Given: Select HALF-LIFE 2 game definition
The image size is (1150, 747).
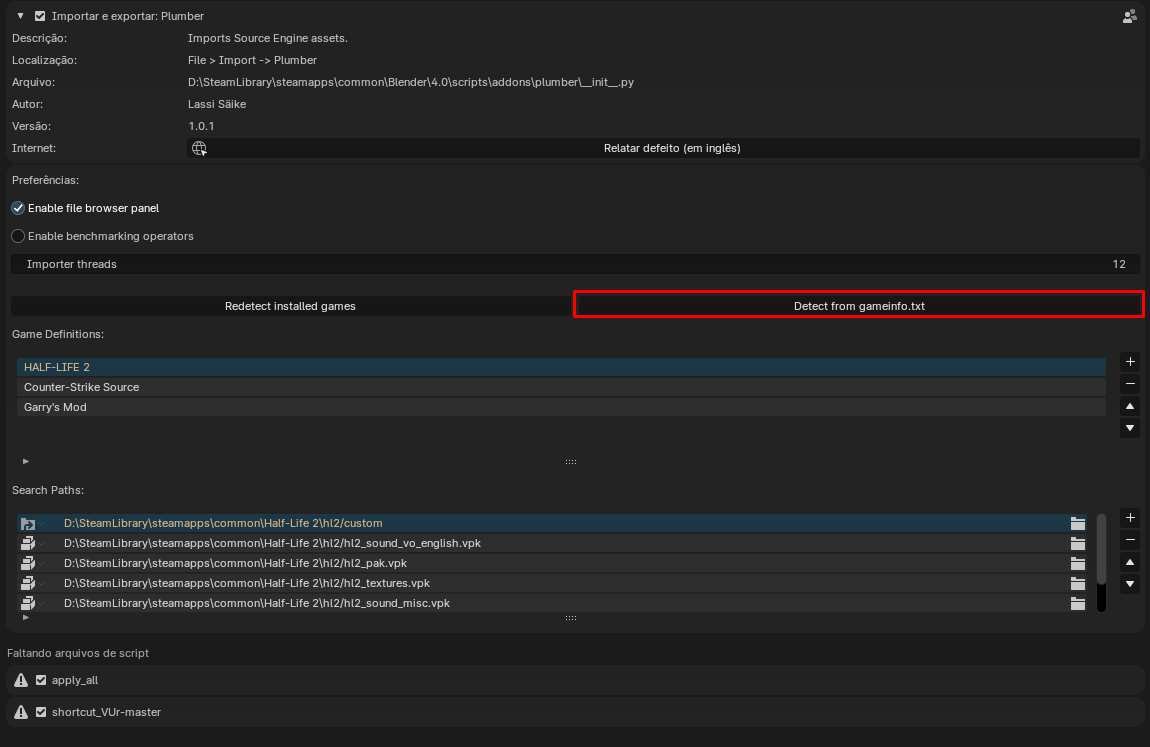Looking at the screenshot, I should coord(561,367).
